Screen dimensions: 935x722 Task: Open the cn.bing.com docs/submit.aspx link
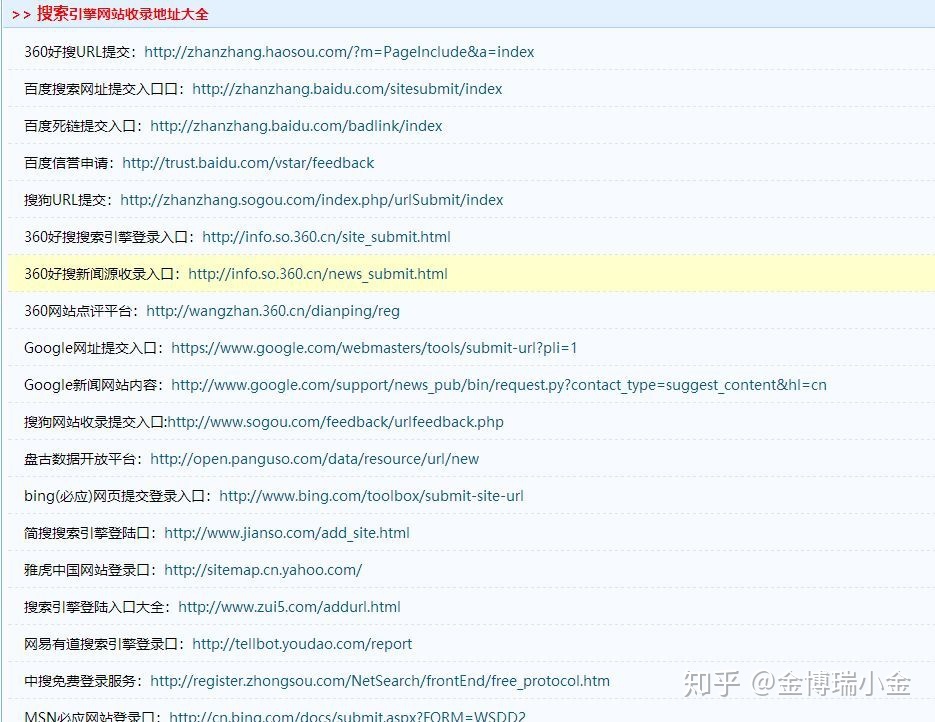tap(348, 716)
